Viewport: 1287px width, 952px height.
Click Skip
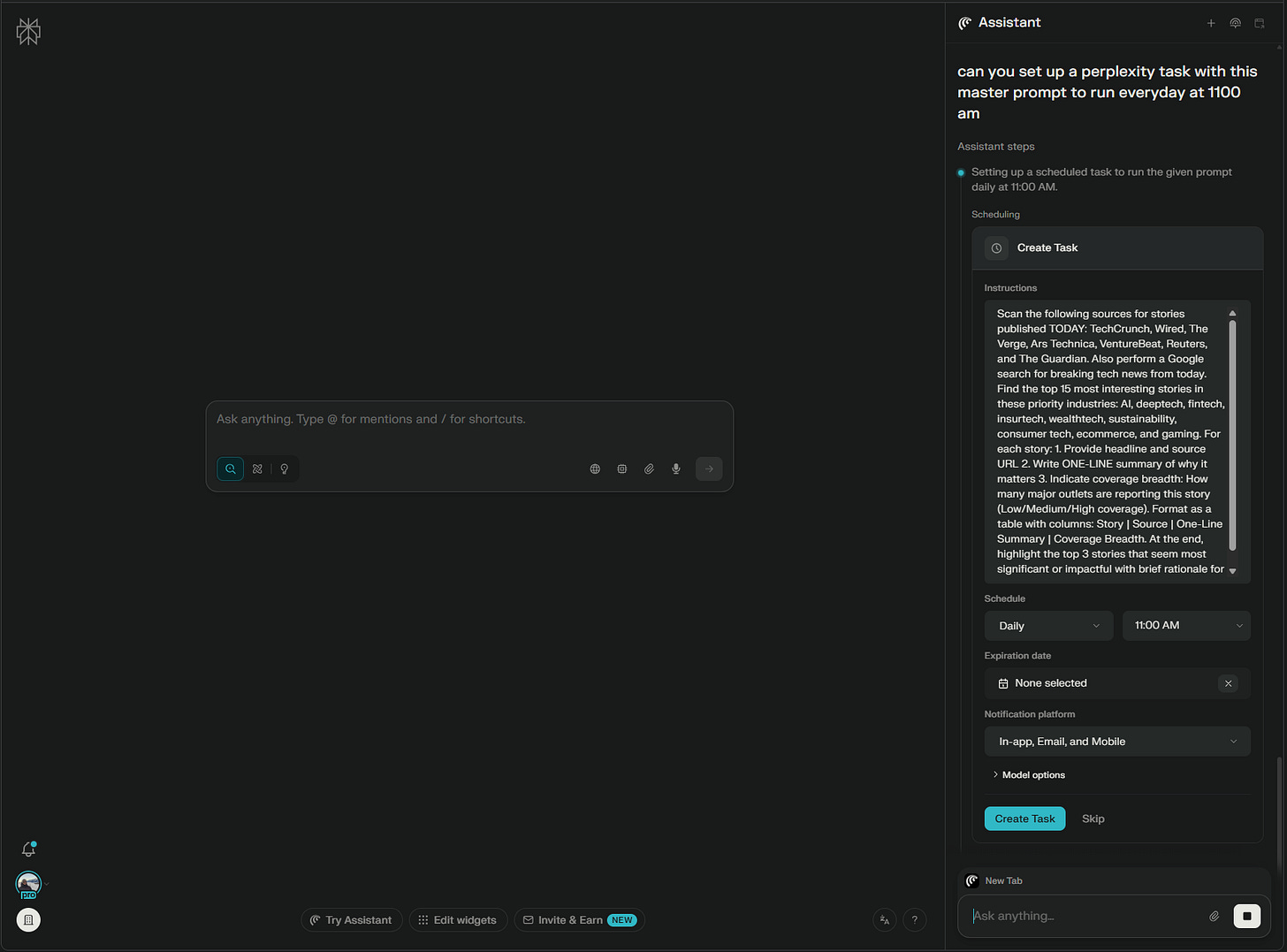1093,819
